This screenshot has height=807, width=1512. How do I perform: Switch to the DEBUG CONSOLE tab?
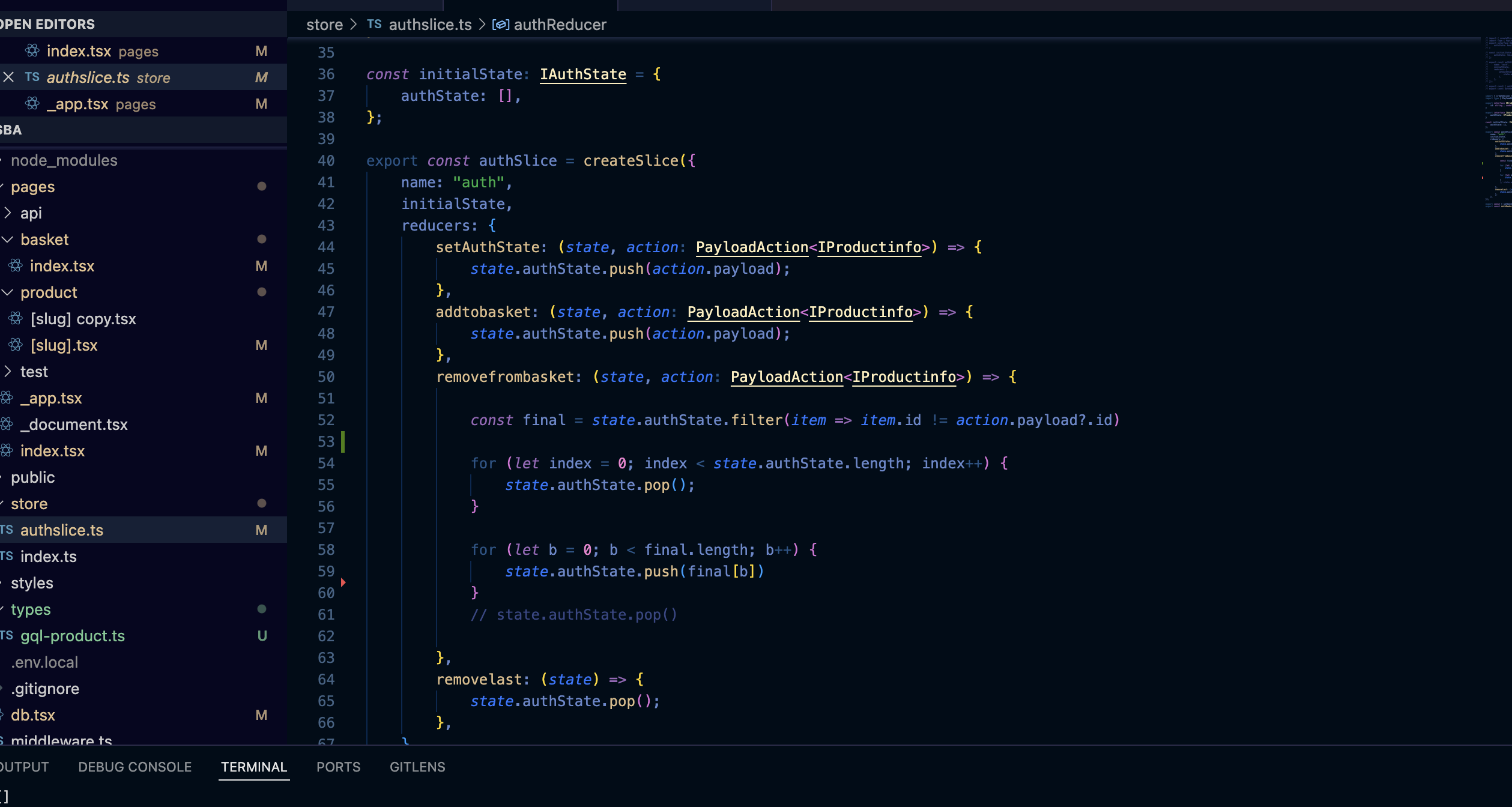(135, 767)
